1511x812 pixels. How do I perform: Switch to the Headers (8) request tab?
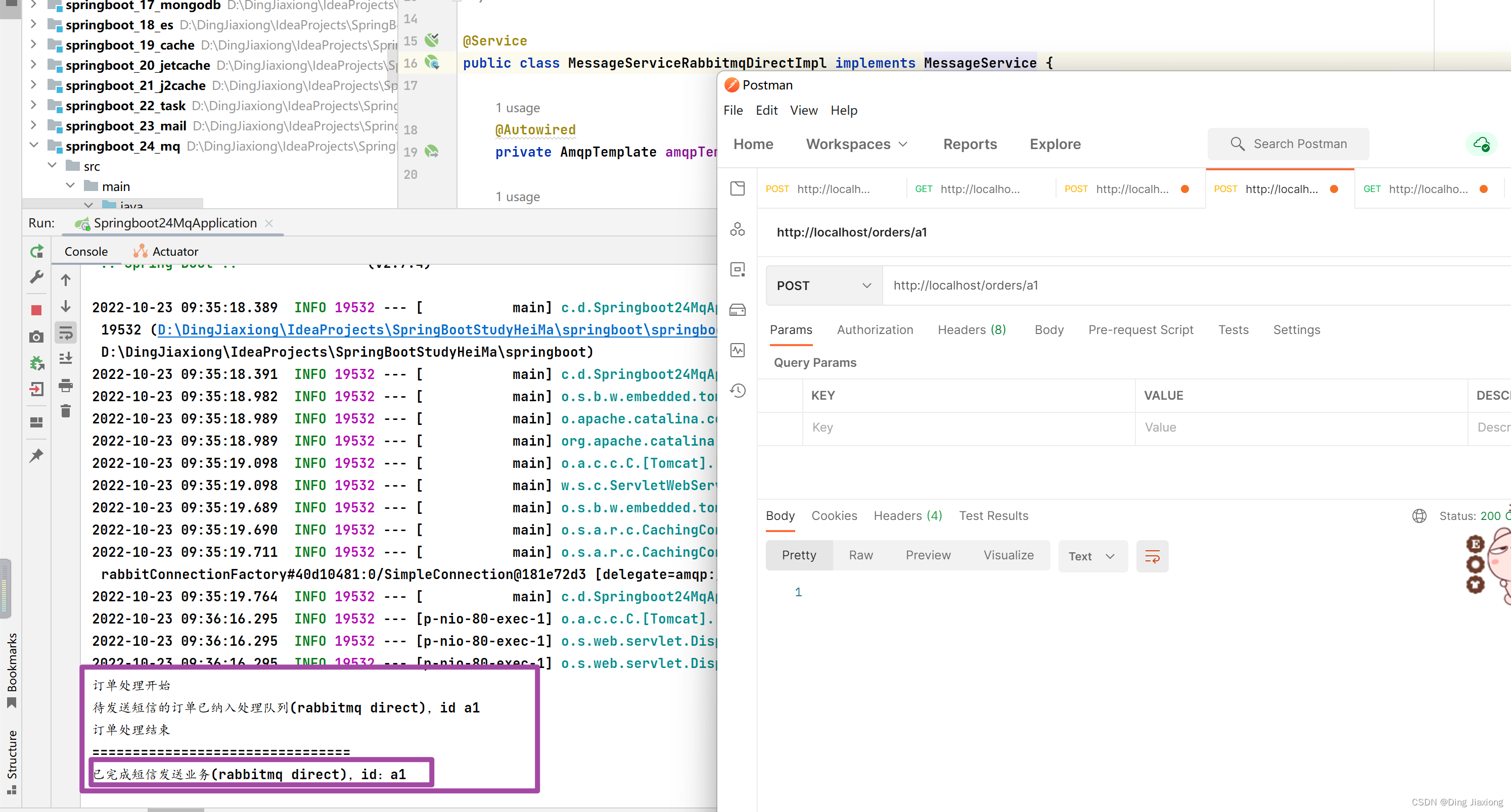coord(972,329)
